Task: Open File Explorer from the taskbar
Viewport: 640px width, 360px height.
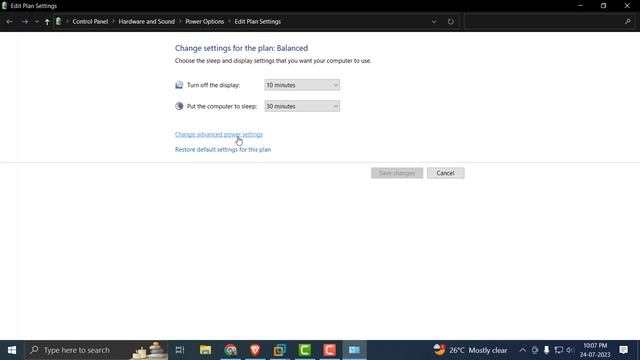Action: click(205, 350)
